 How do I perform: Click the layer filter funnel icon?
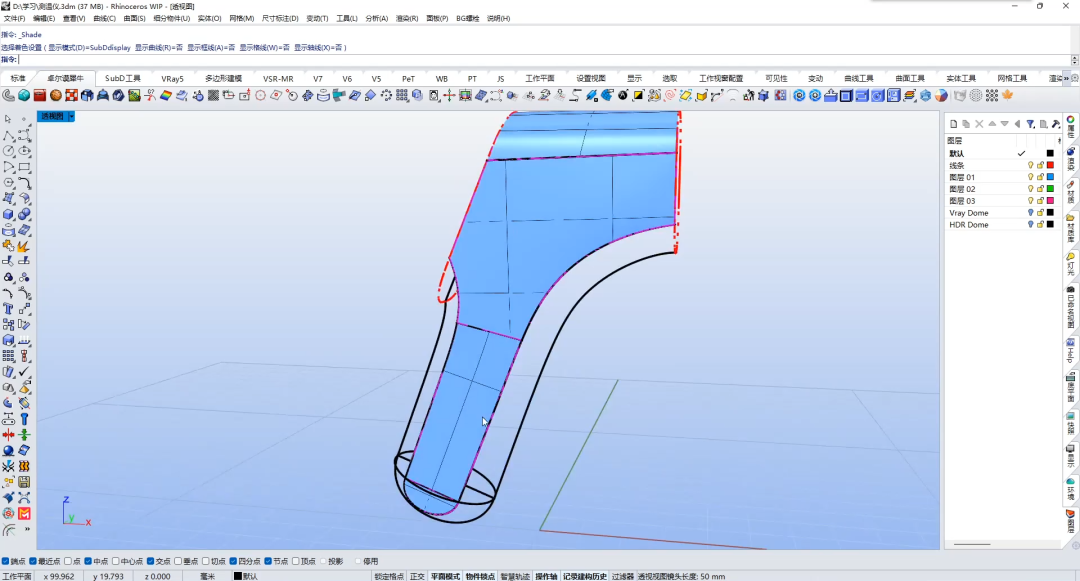[1030, 124]
